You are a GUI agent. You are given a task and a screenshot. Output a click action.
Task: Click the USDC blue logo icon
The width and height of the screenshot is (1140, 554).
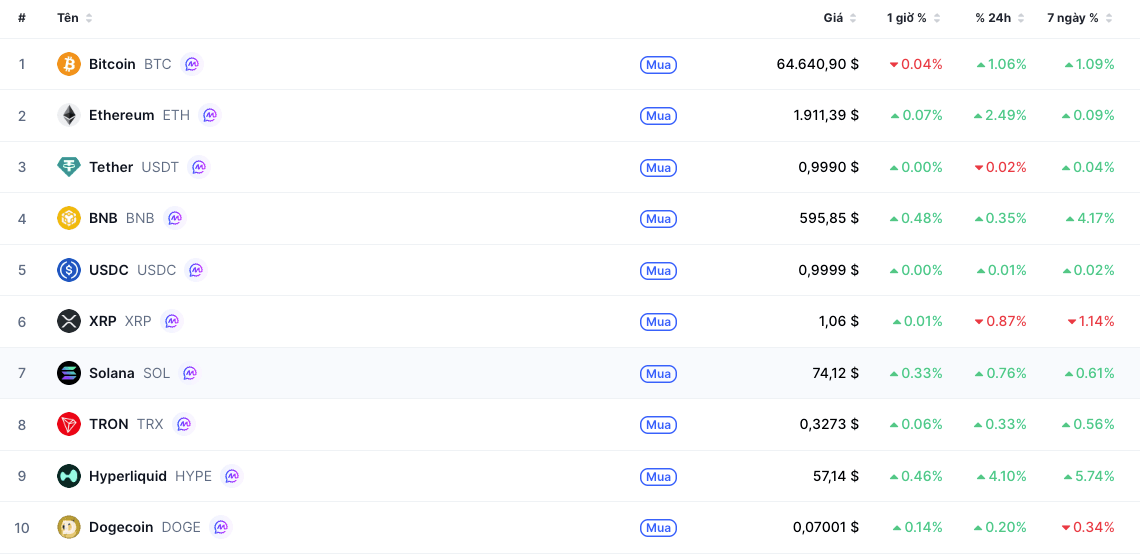[x=69, y=270]
